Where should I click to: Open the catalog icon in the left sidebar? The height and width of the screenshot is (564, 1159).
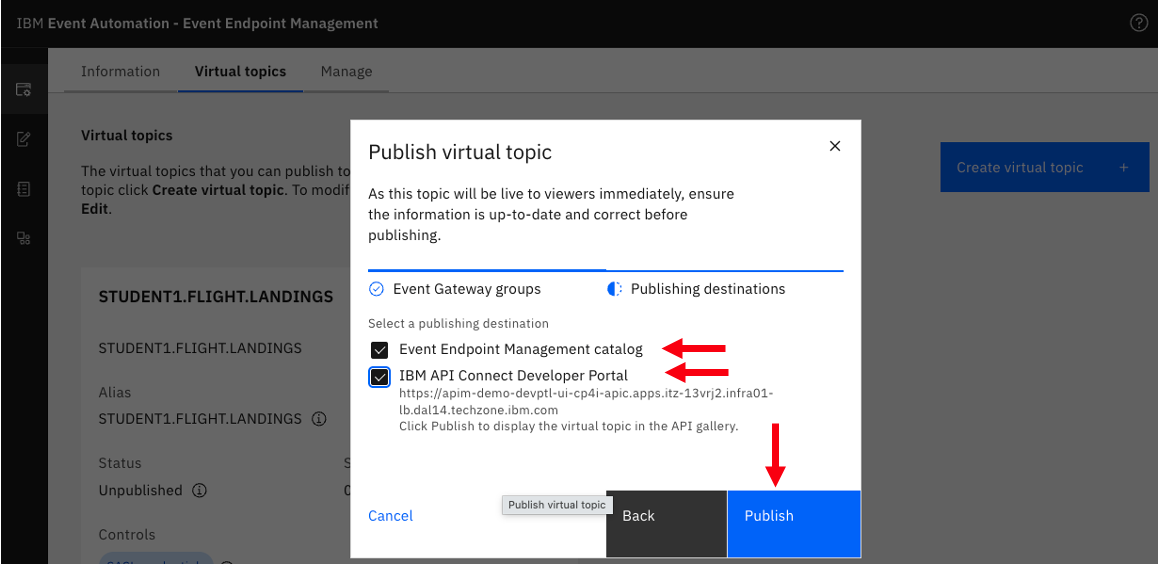(x=24, y=89)
